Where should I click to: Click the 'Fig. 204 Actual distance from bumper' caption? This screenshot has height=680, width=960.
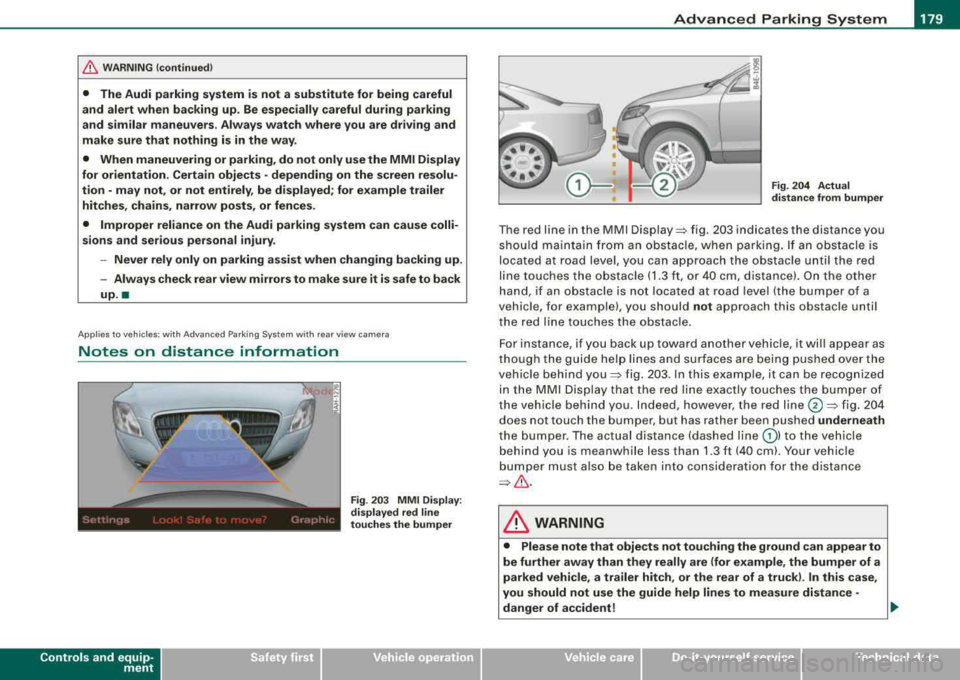coord(827,192)
